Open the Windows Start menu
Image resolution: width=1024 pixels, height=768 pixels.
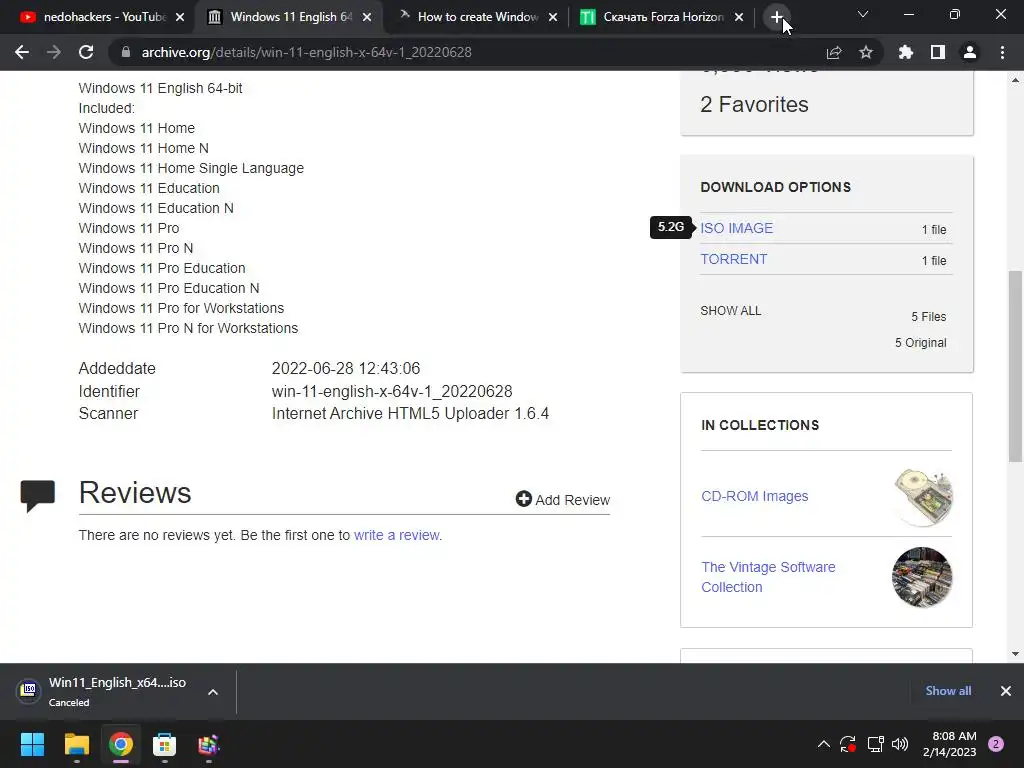point(32,744)
